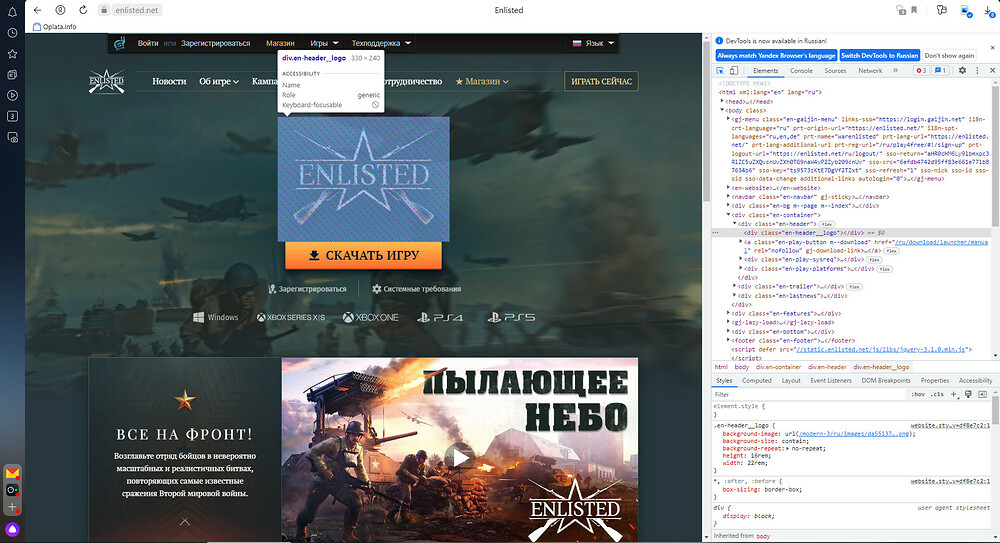Click Скачать игру download button

[364, 255]
